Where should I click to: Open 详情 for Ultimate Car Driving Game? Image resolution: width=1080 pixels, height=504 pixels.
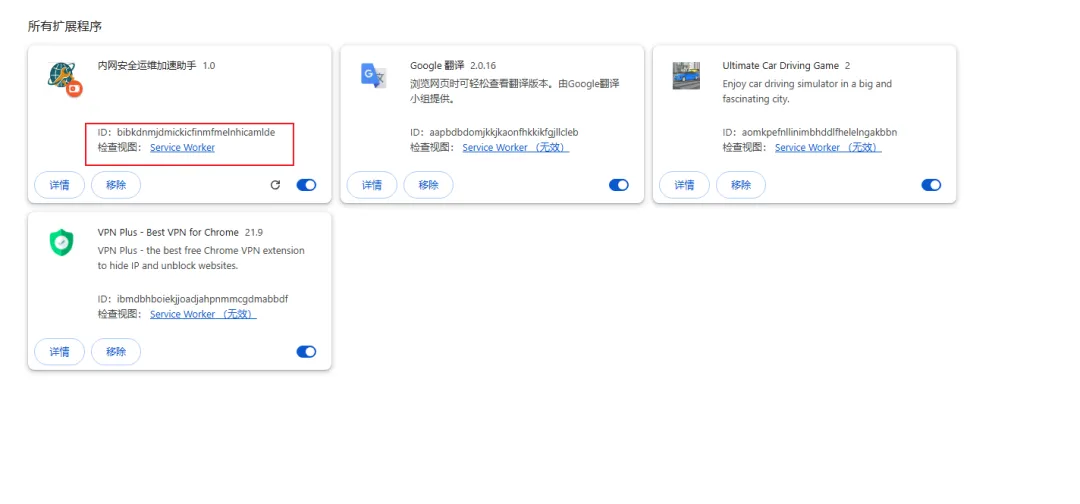(684, 185)
